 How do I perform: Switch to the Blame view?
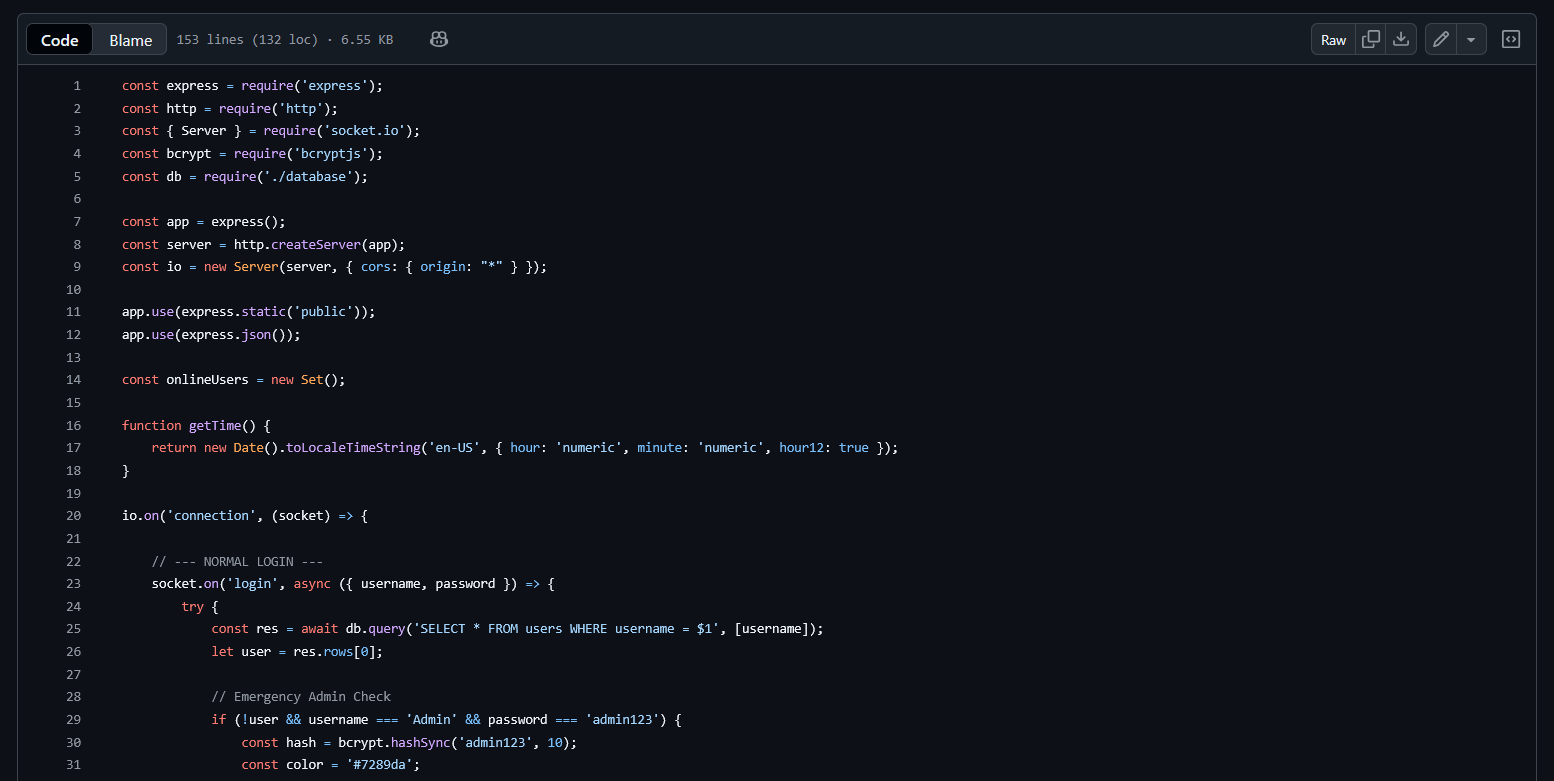pyautogui.click(x=130, y=40)
